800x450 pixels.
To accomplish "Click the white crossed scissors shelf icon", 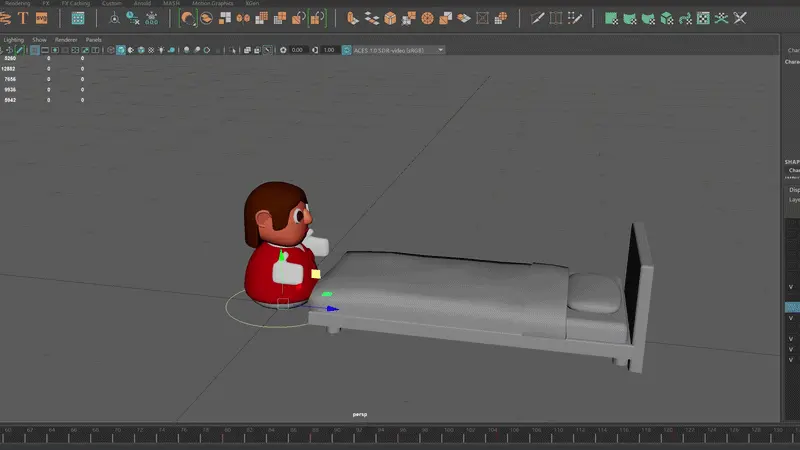I will tap(740, 18).
